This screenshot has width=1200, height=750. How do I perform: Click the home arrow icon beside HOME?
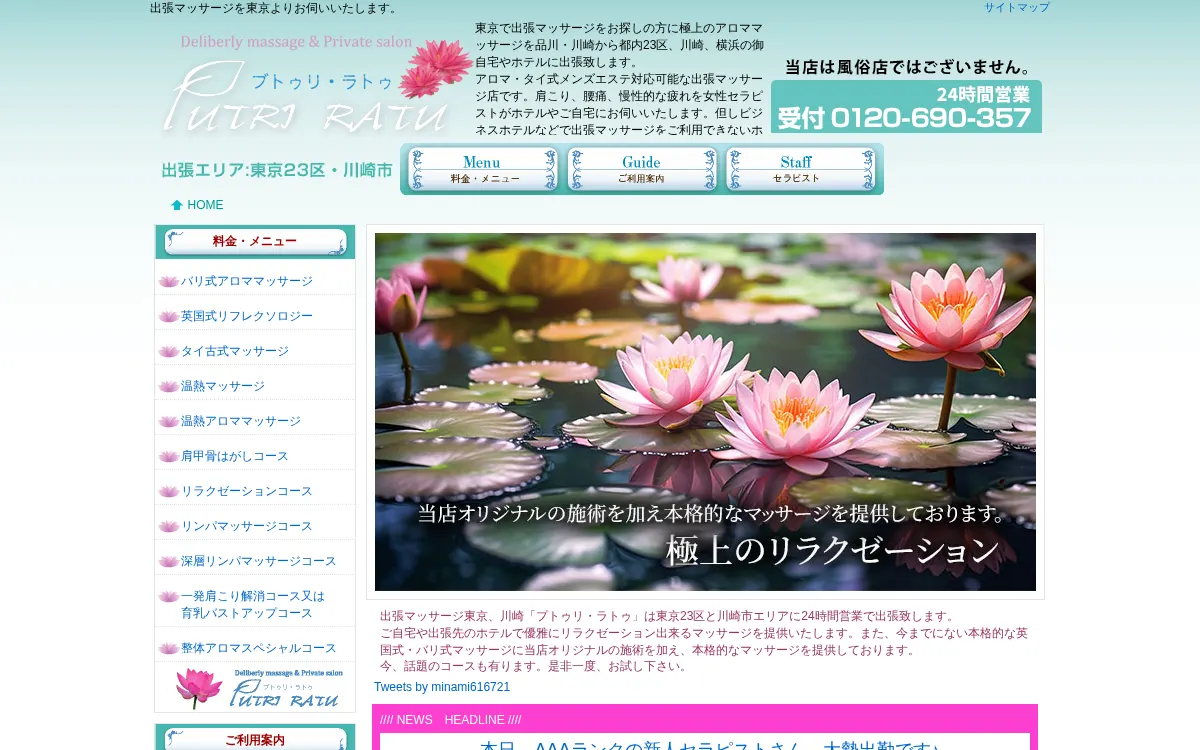[177, 205]
